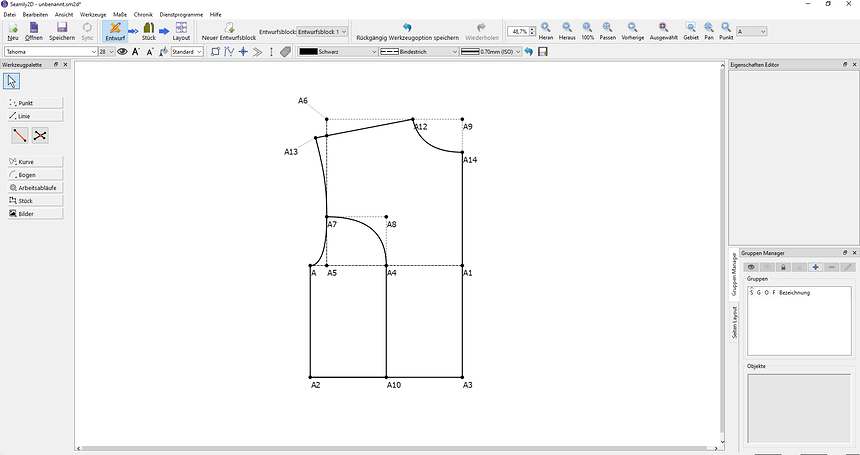The height and width of the screenshot is (455, 860).
Task: Open the Werkzeuge menu
Action: [x=92, y=14]
